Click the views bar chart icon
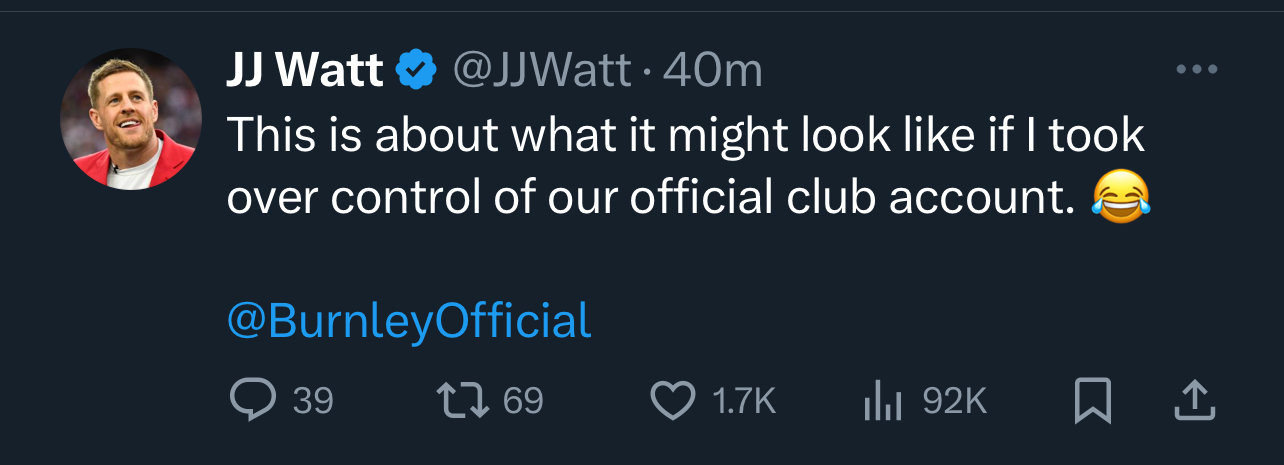The width and height of the screenshot is (1284, 465). 882,402
